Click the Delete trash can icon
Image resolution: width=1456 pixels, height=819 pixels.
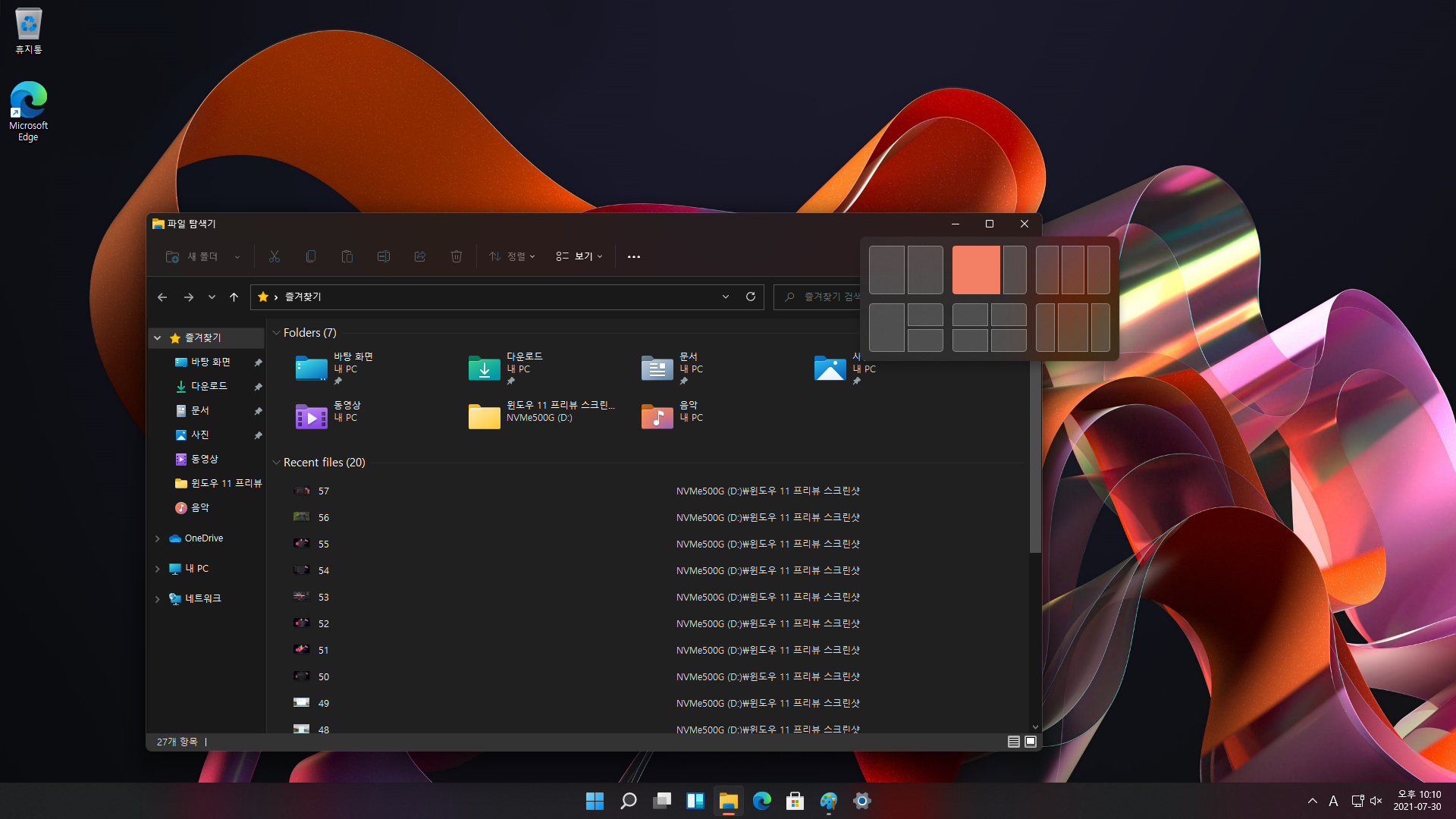point(457,257)
